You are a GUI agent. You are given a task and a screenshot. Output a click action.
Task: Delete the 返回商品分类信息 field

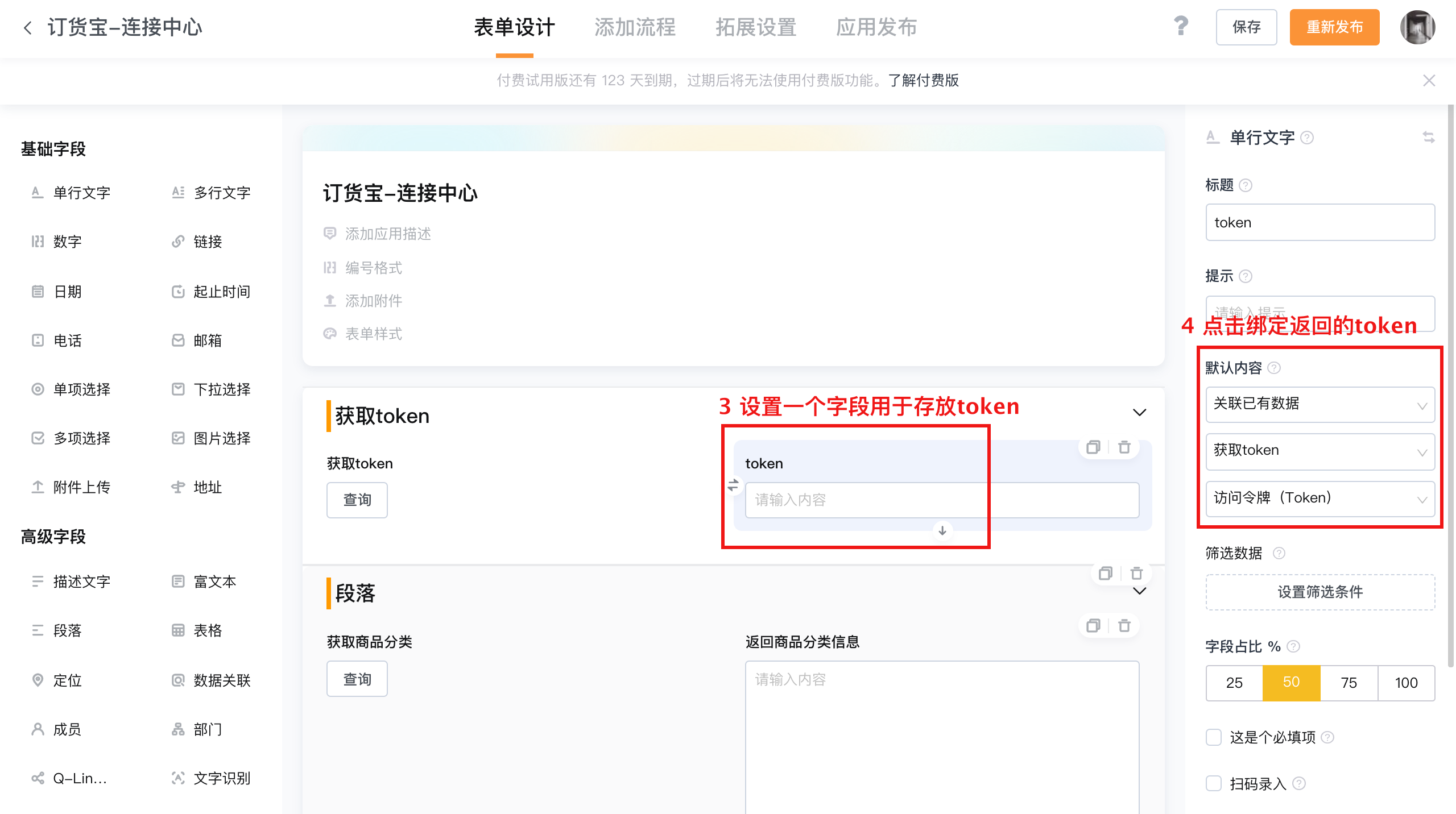(x=1124, y=626)
